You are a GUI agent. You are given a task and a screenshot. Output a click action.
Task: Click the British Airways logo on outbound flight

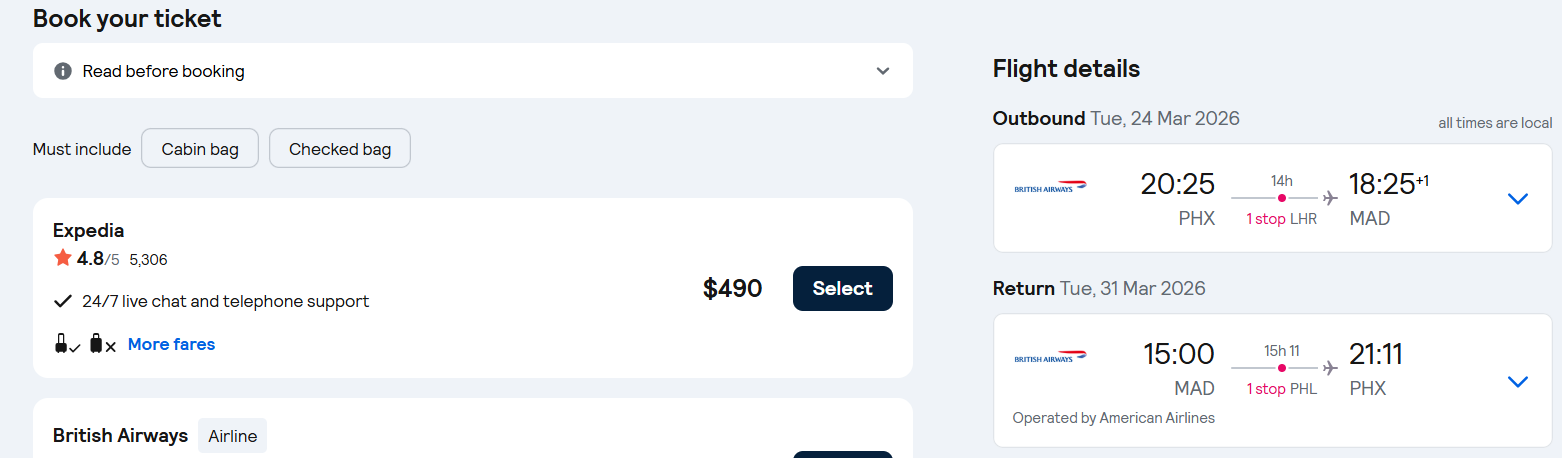pyautogui.click(x=1050, y=187)
